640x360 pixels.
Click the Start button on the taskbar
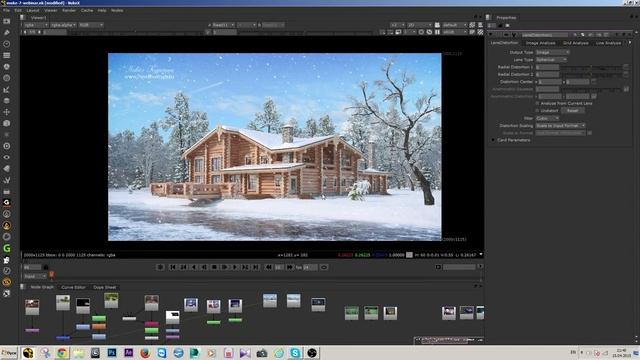(x=9, y=353)
